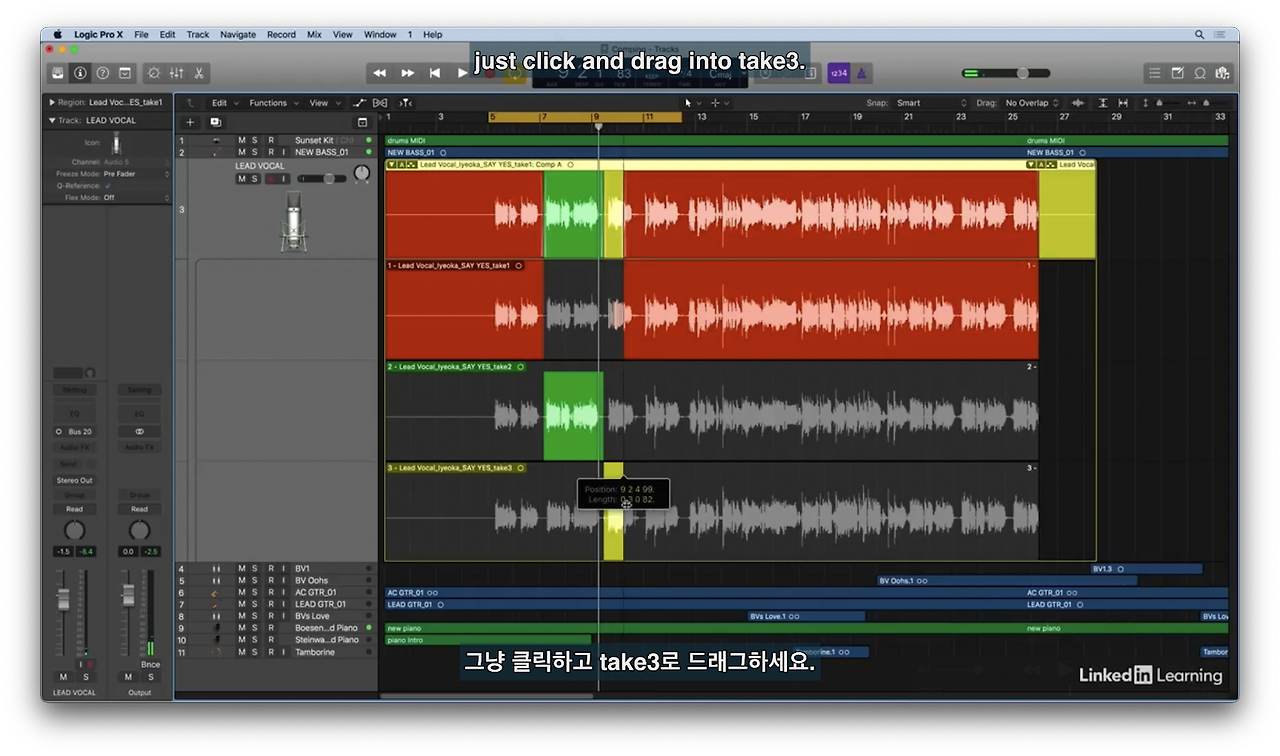1280x756 pixels.
Task: Click the Rewind transport button
Action: tap(380, 73)
